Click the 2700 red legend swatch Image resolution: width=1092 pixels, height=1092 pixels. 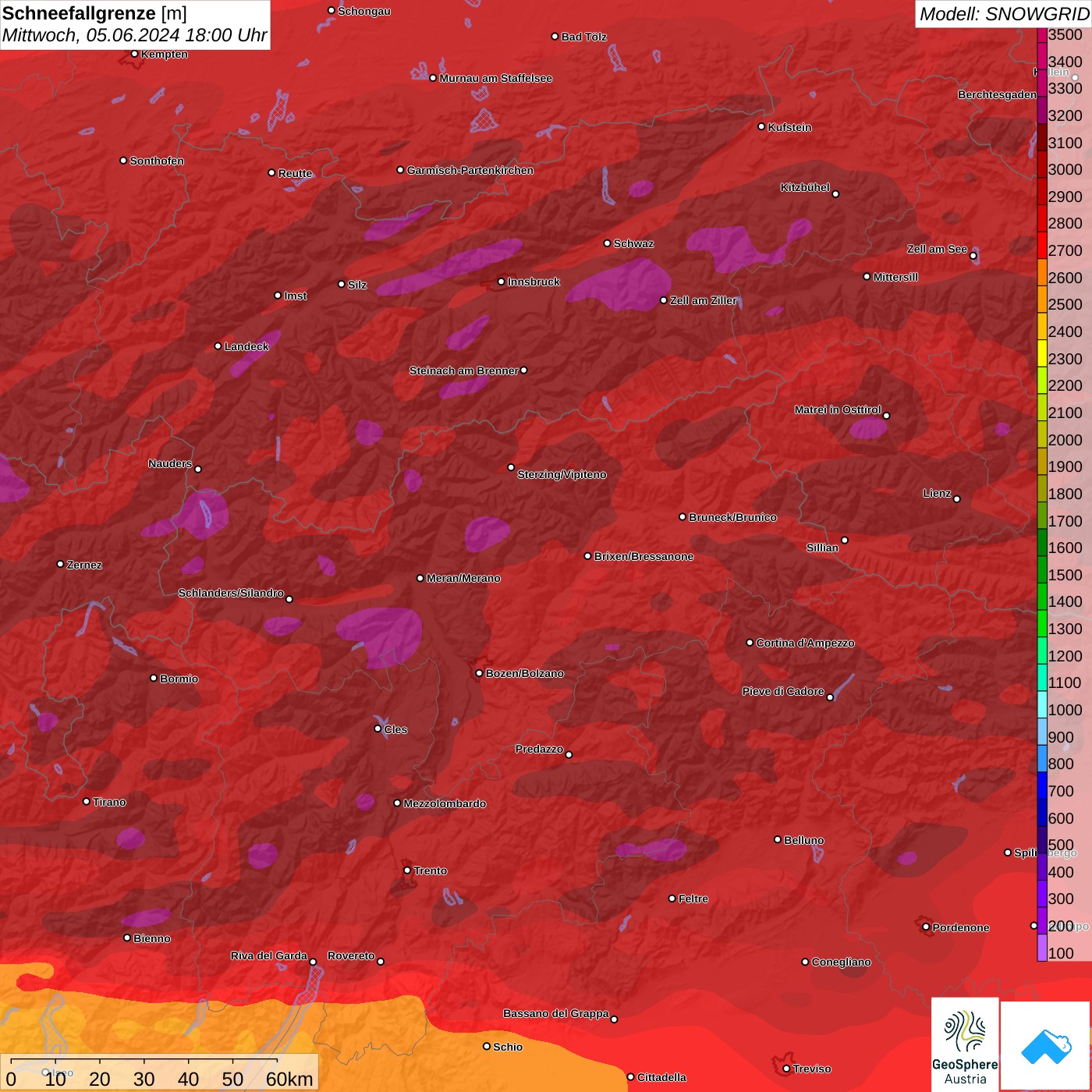[1041, 245]
